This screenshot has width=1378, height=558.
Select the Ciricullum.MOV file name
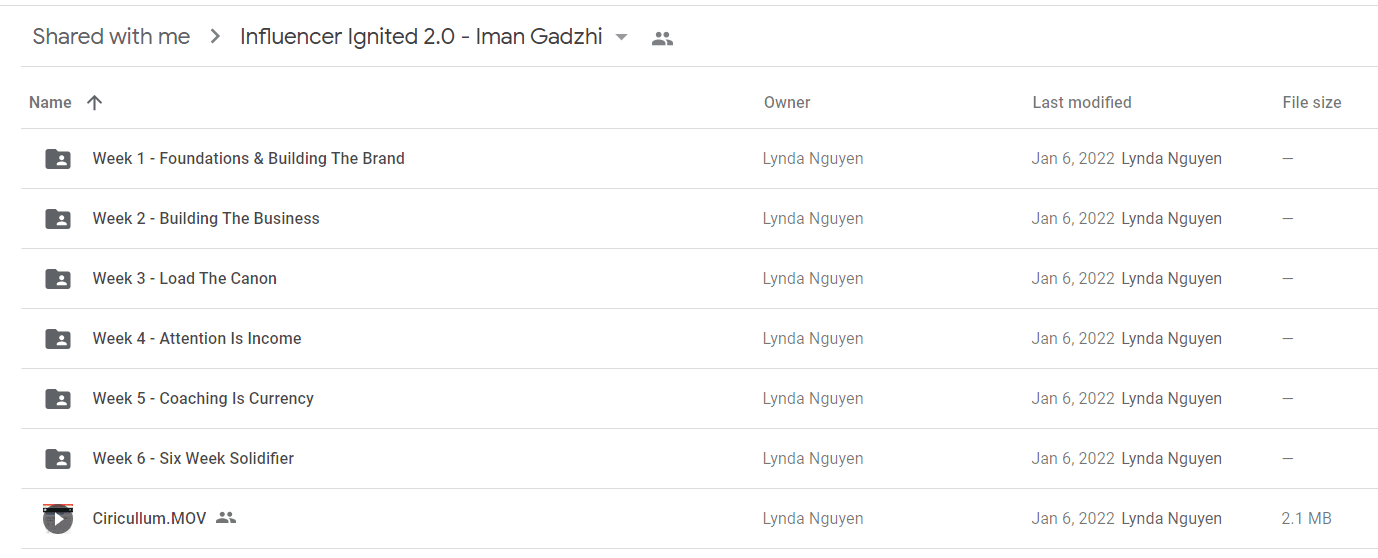(149, 518)
